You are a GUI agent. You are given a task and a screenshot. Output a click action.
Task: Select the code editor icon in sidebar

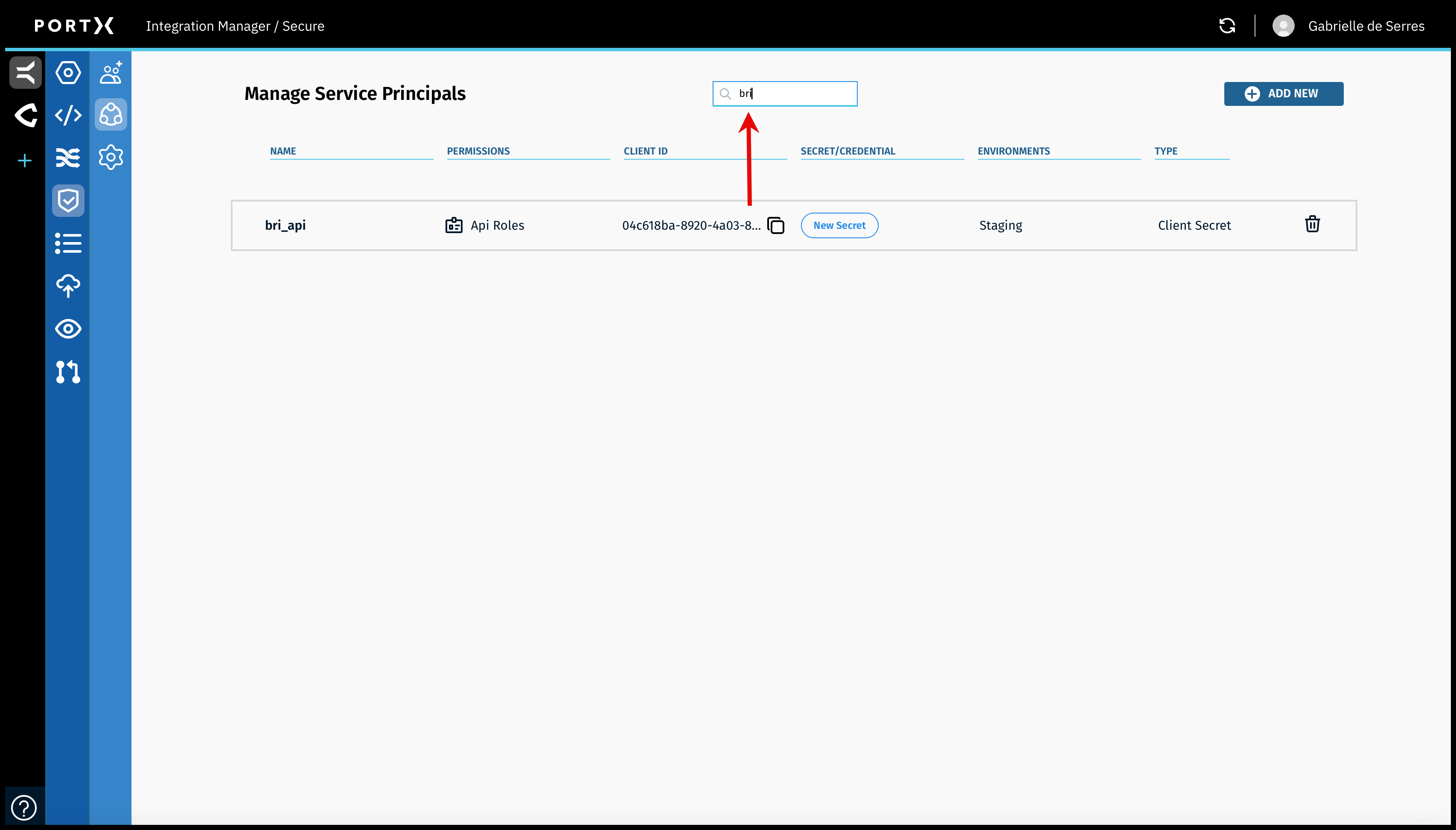pos(68,115)
